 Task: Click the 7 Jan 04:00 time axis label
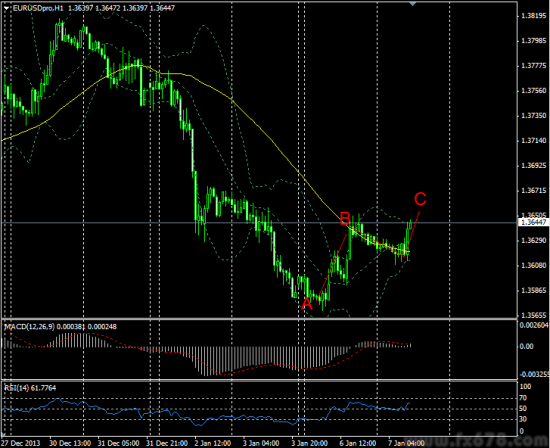tap(406, 443)
